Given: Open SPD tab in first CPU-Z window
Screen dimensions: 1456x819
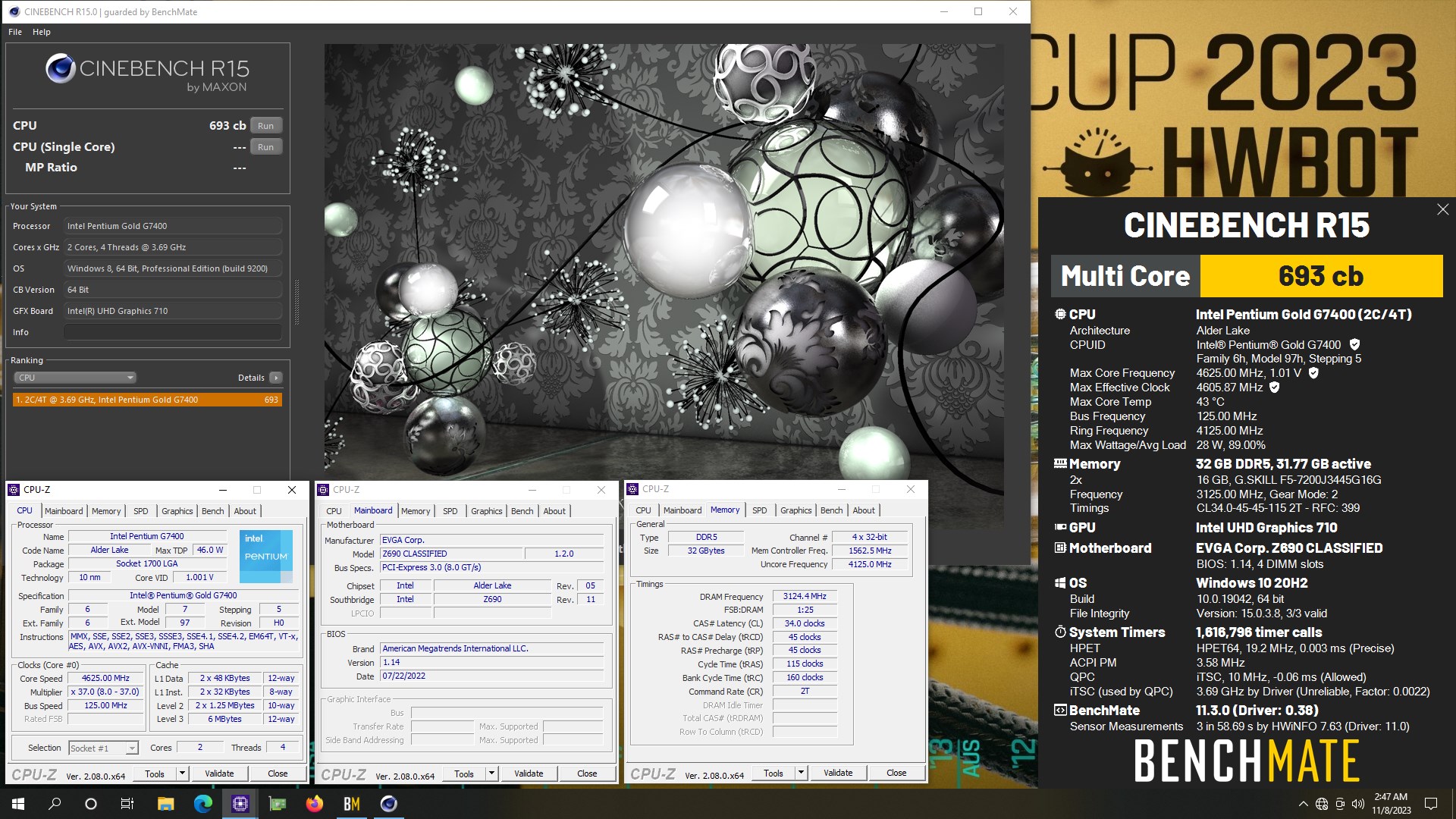Looking at the screenshot, I should click(141, 511).
